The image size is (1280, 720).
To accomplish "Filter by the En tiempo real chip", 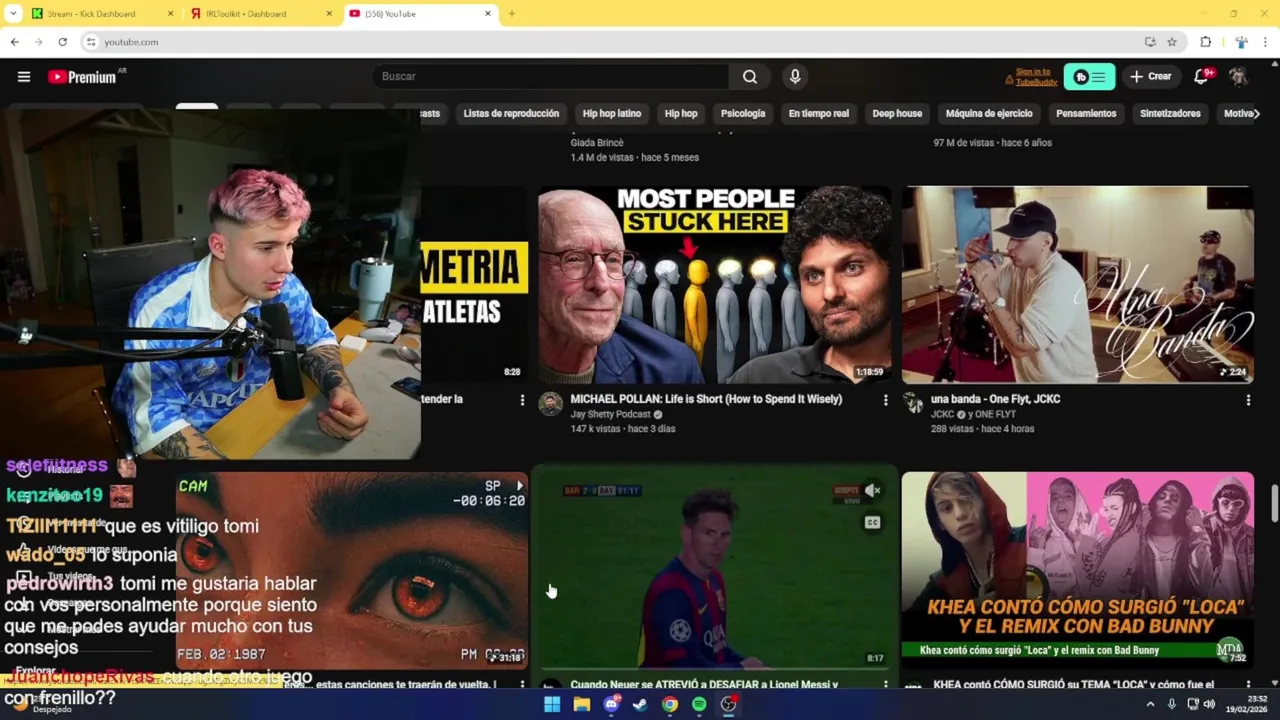I will 818,114.
